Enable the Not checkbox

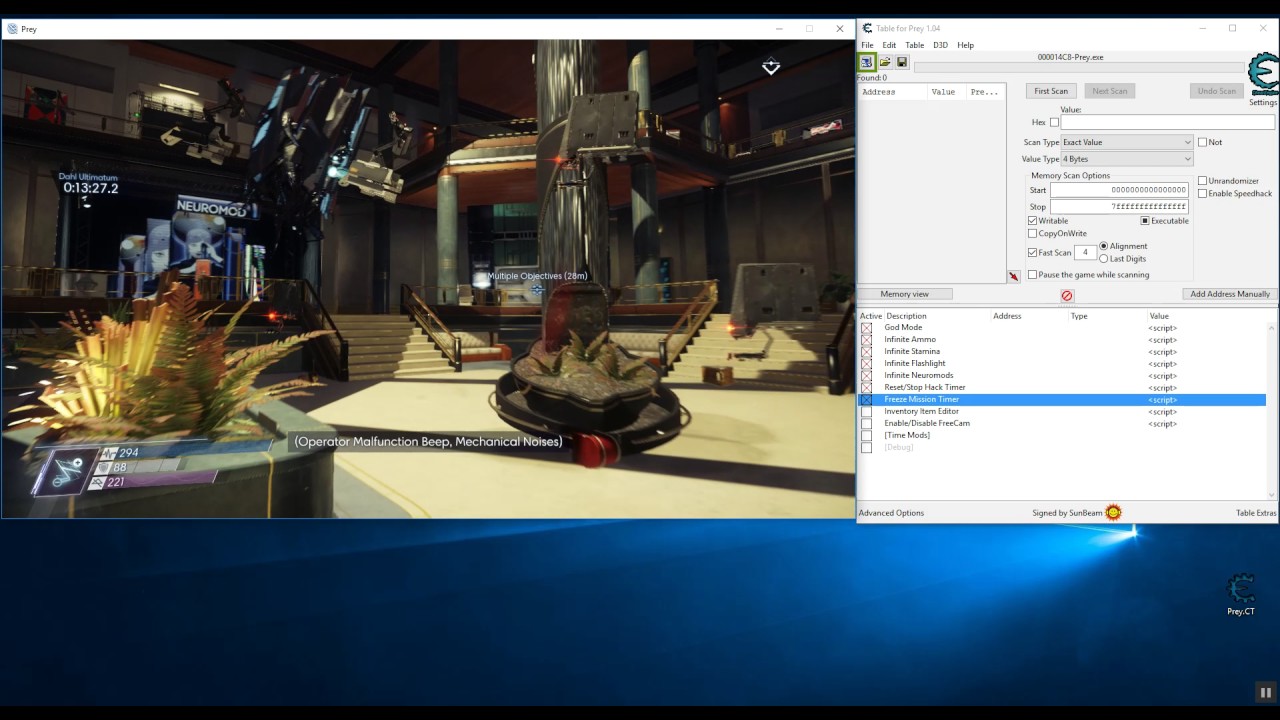1203,142
